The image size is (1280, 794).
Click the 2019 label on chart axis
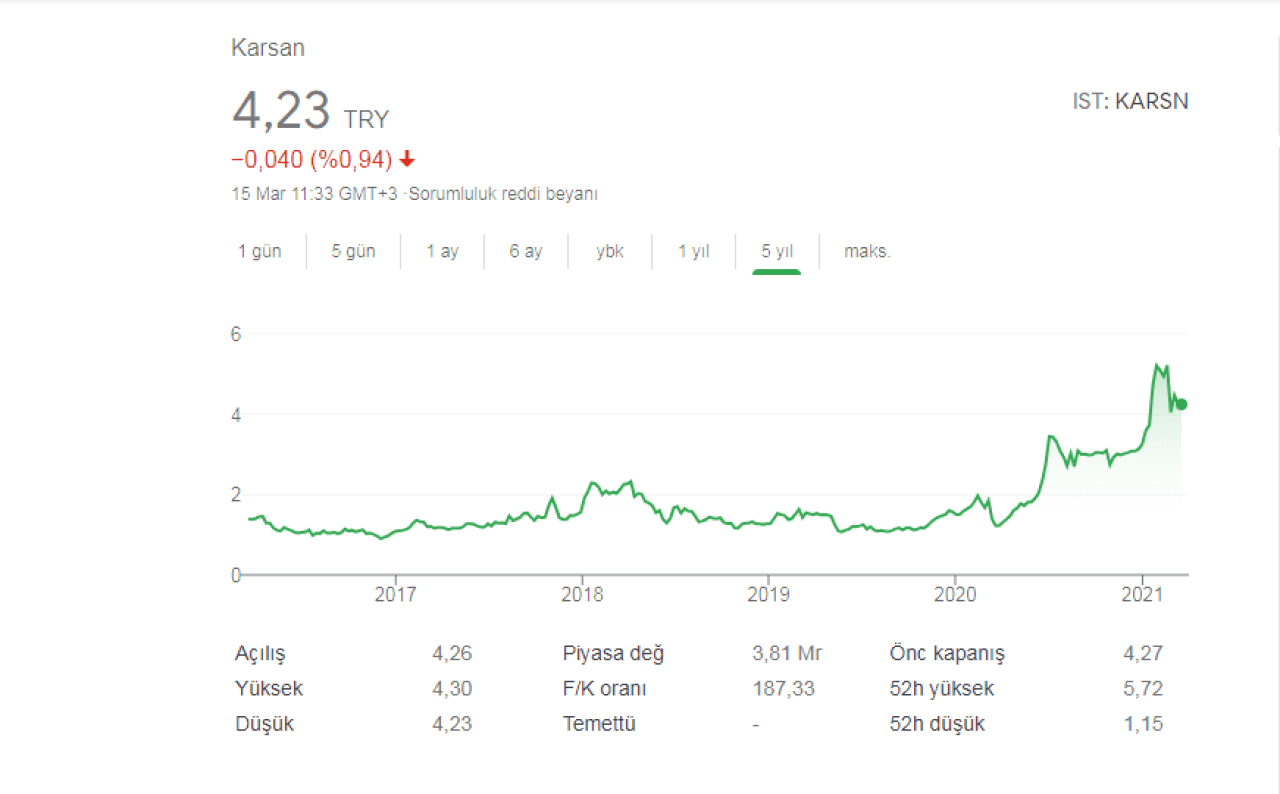[x=768, y=594]
